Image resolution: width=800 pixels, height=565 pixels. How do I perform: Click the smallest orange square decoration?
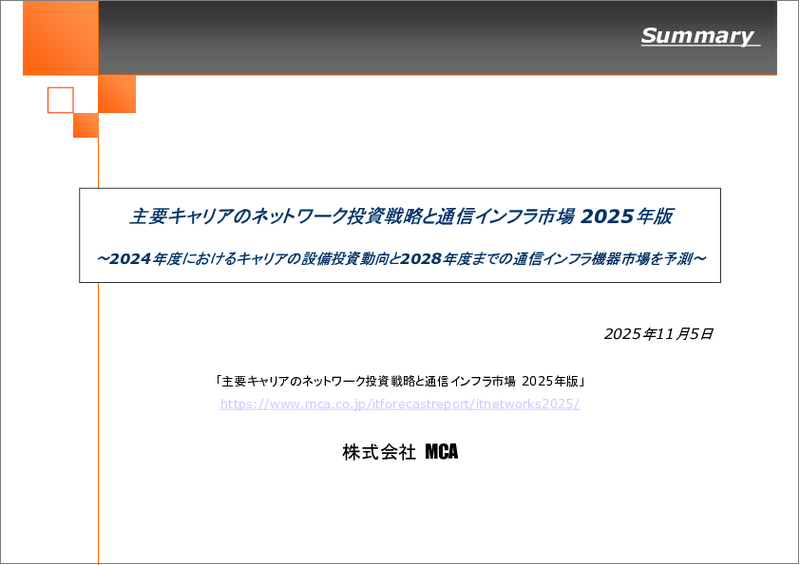pyautogui.click(x=86, y=125)
